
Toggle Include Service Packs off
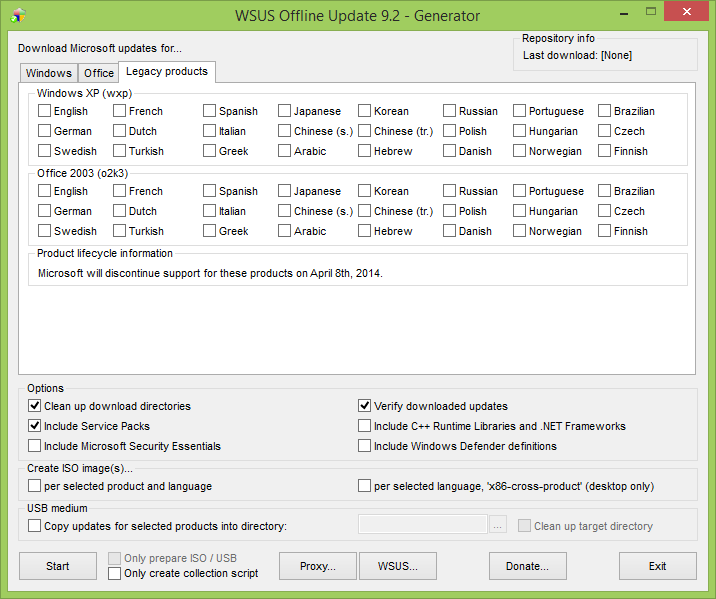(36, 426)
